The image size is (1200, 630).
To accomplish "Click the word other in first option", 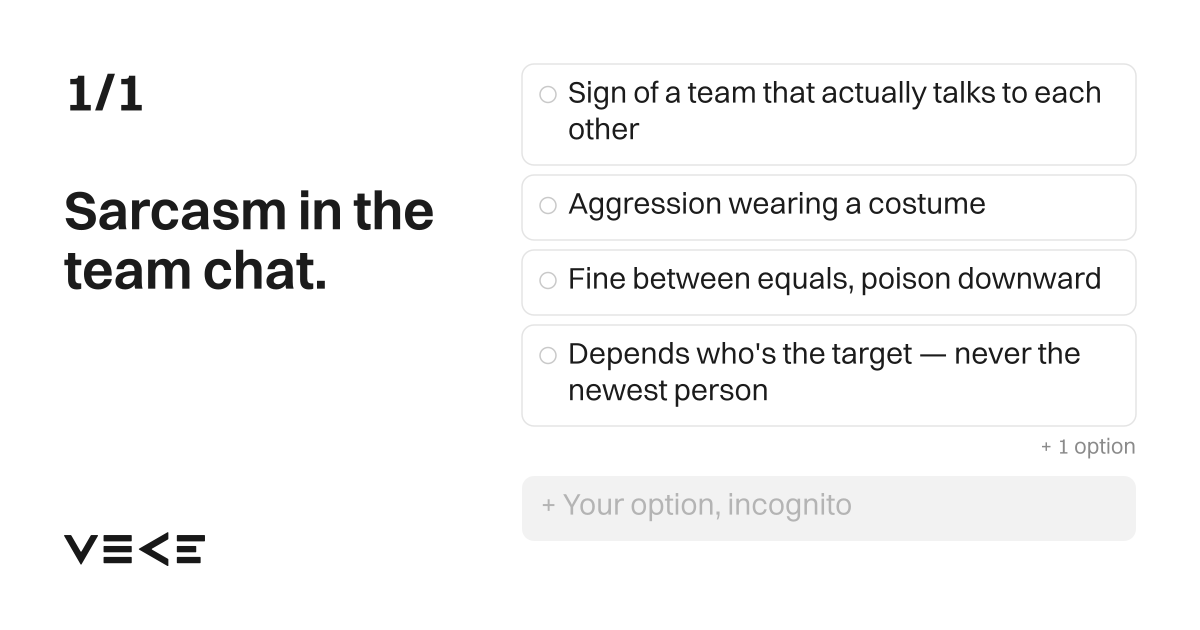I will click(603, 130).
